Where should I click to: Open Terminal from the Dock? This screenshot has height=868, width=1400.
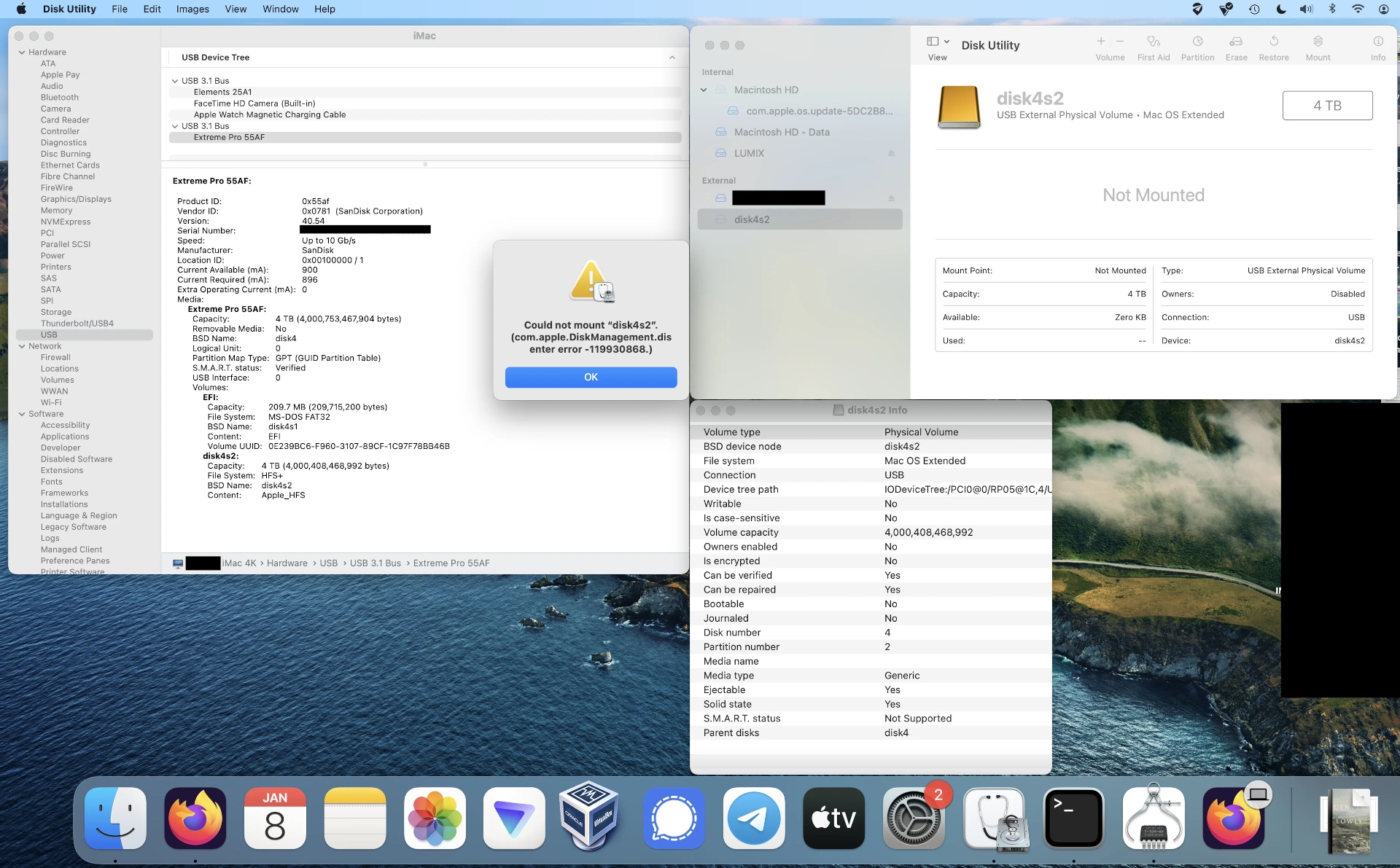pos(1073,818)
